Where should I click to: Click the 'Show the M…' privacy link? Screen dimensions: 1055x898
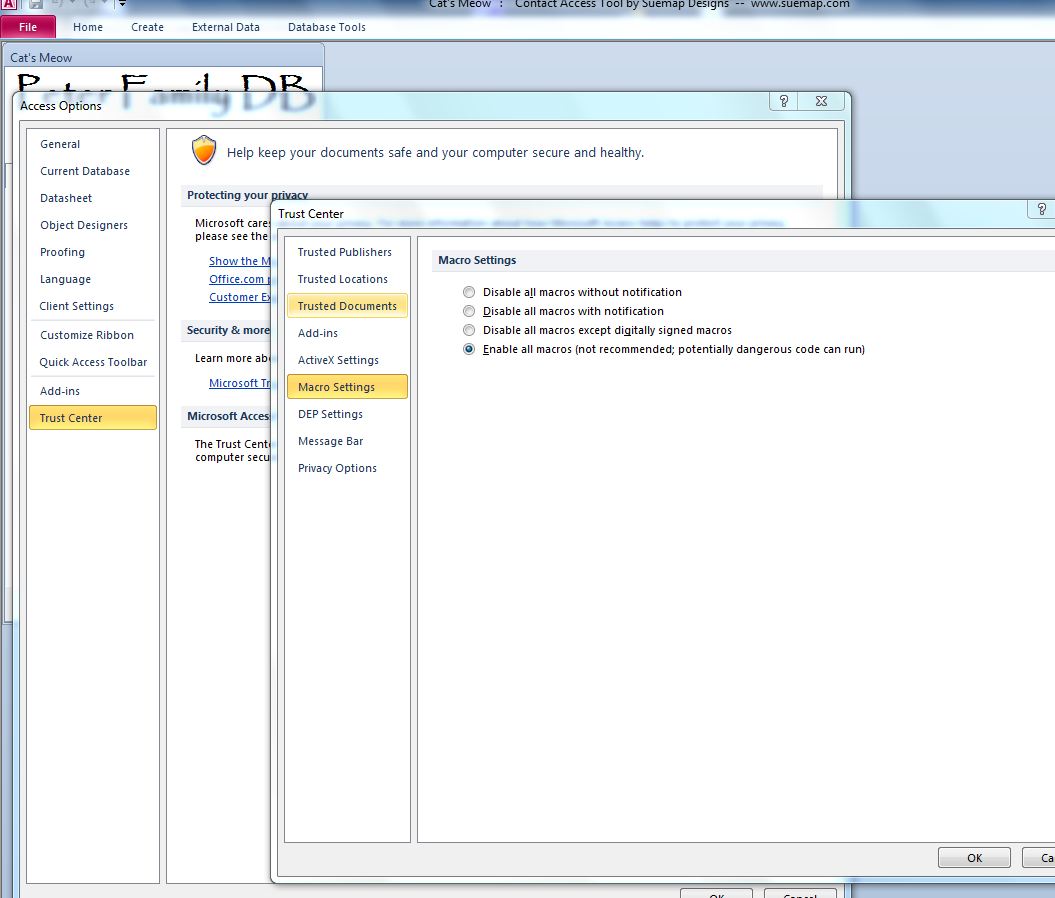click(240, 261)
